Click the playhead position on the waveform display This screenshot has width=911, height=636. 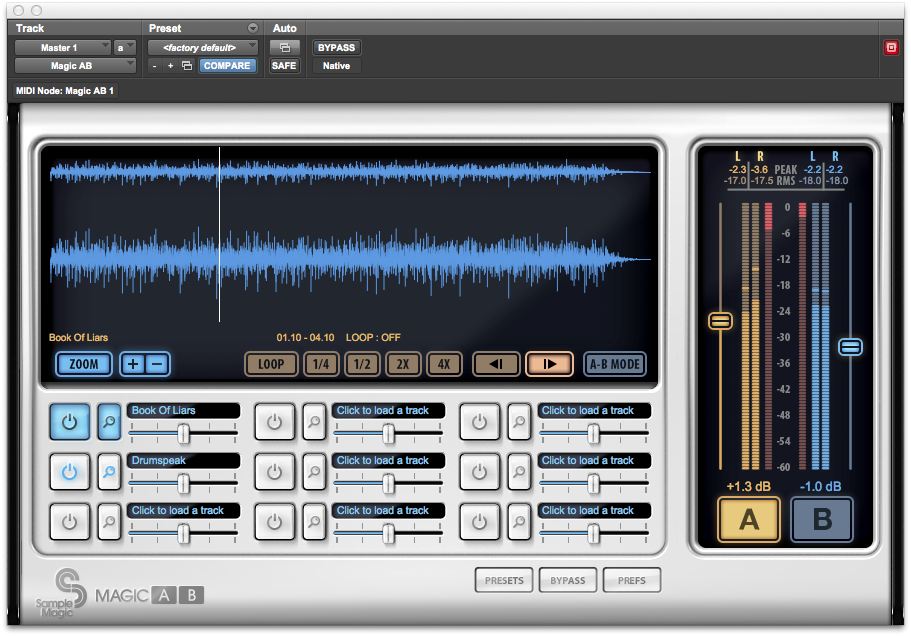click(220, 235)
